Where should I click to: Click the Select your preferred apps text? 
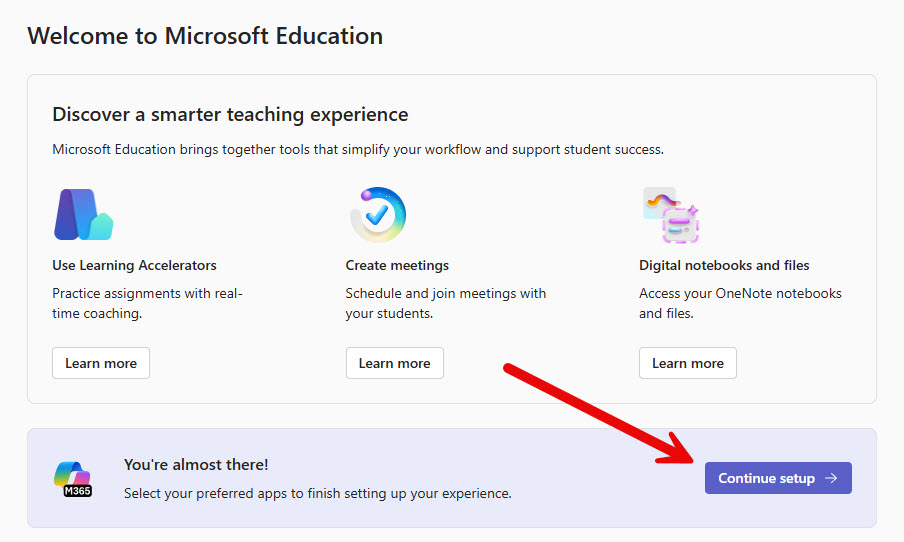pos(317,493)
